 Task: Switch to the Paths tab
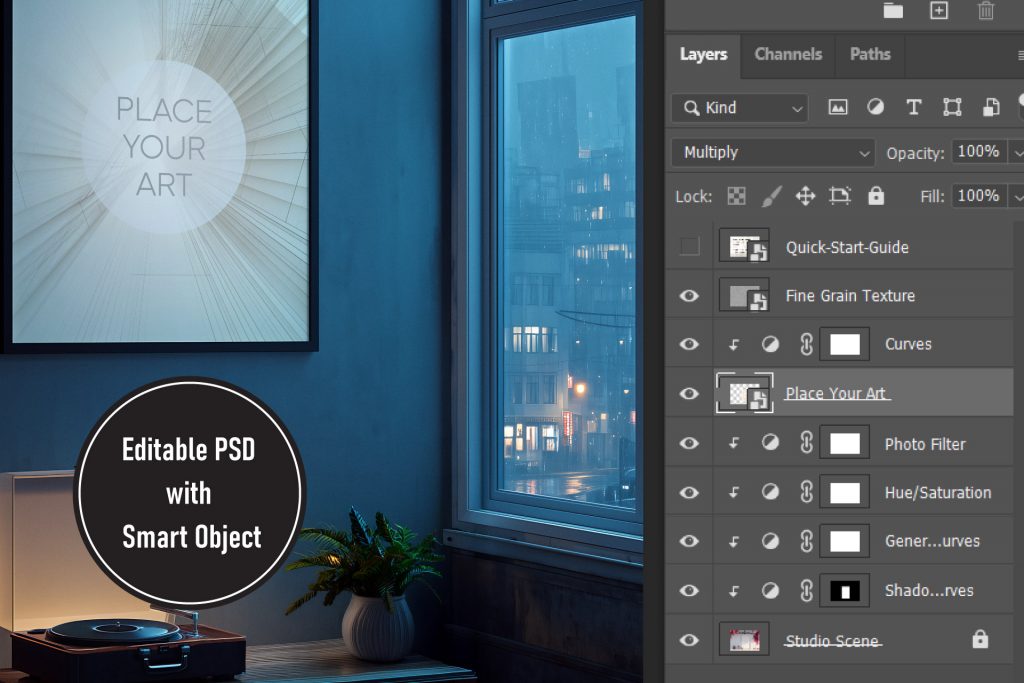pos(870,54)
